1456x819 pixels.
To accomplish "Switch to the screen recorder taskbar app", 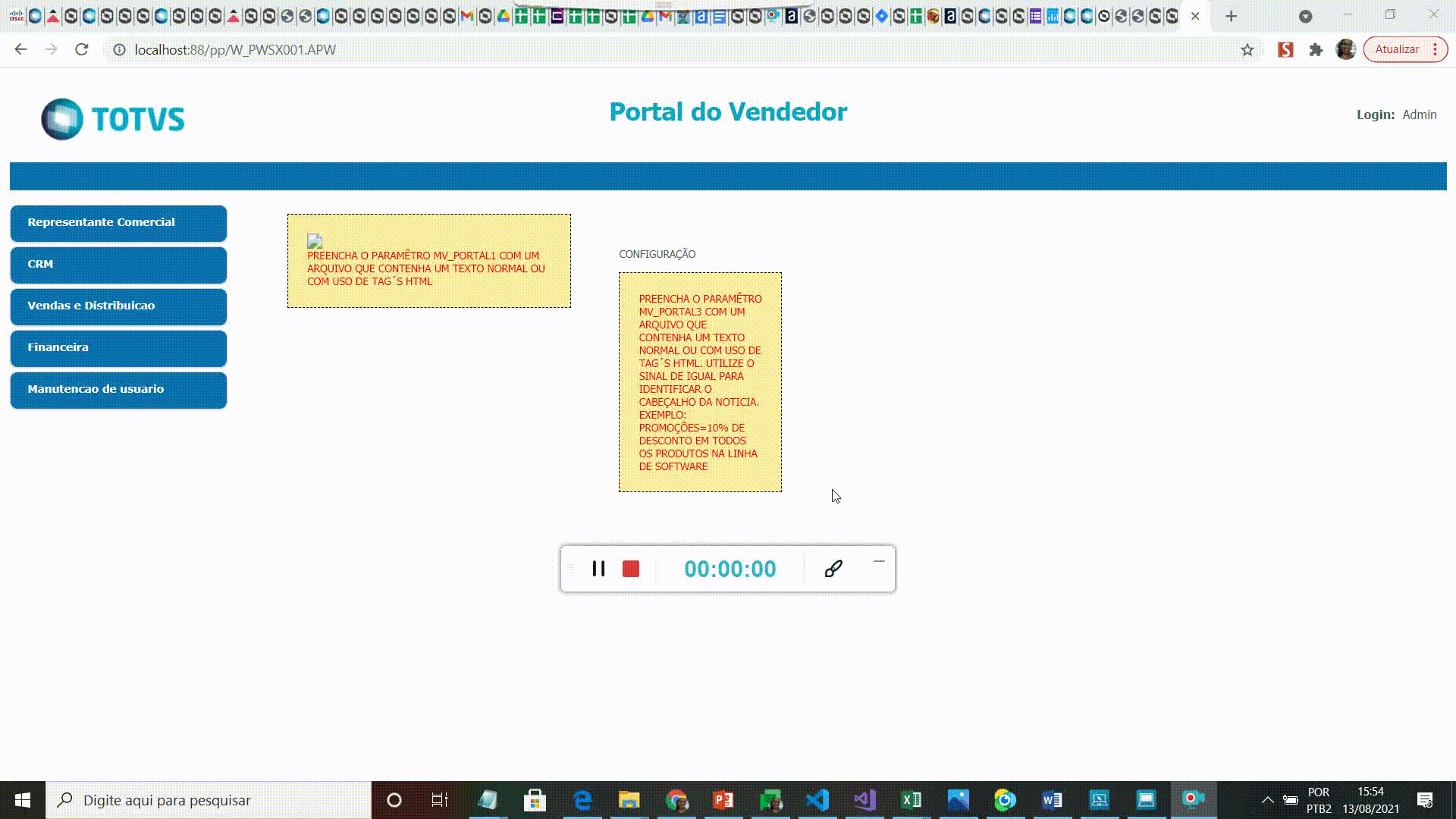I will tap(1194, 800).
